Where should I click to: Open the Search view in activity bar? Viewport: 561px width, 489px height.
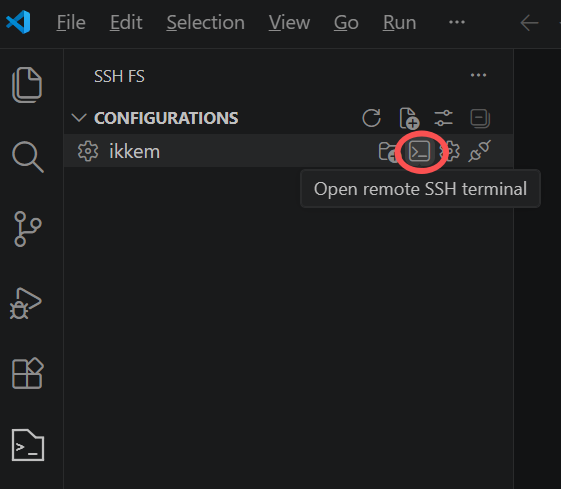(x=28, y=157)
